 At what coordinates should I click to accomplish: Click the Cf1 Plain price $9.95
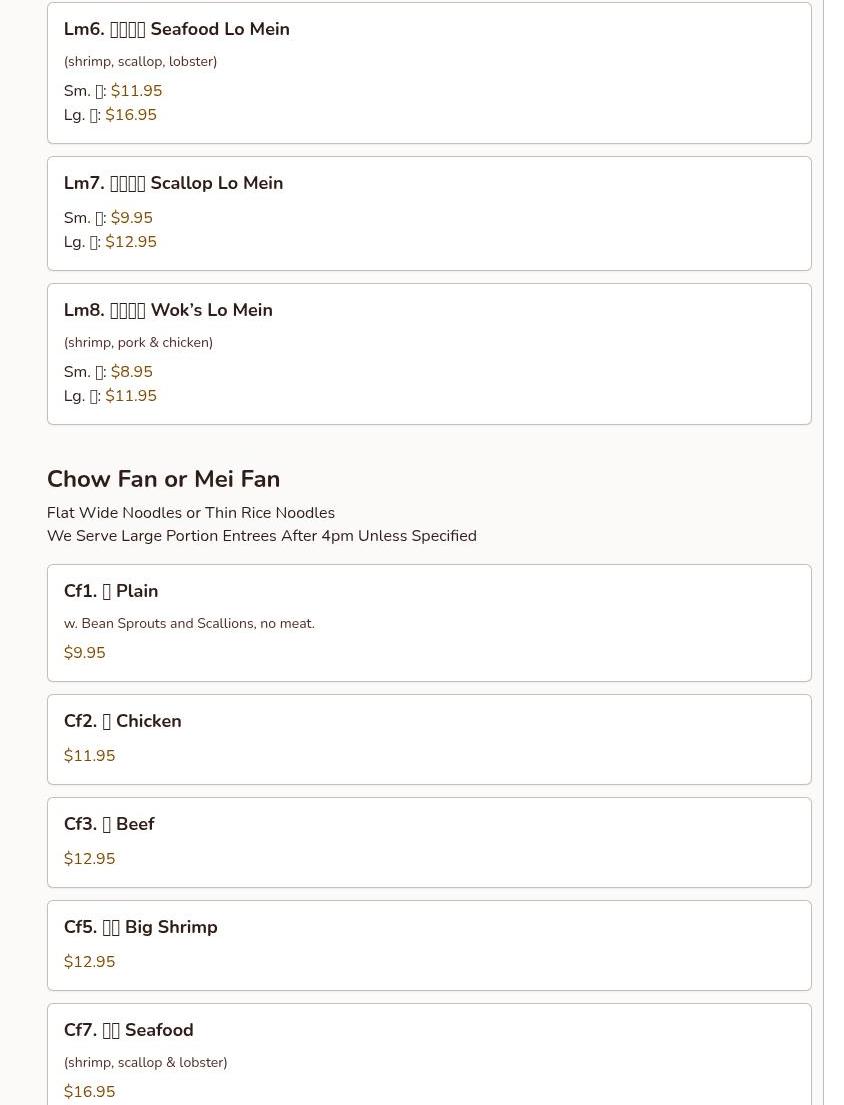coord(85,653)
